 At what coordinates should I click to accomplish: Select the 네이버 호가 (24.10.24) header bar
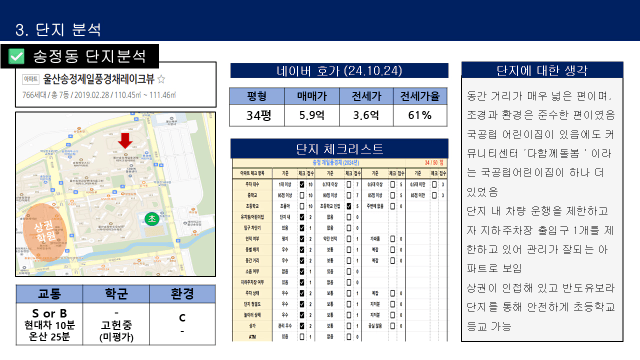339,71
